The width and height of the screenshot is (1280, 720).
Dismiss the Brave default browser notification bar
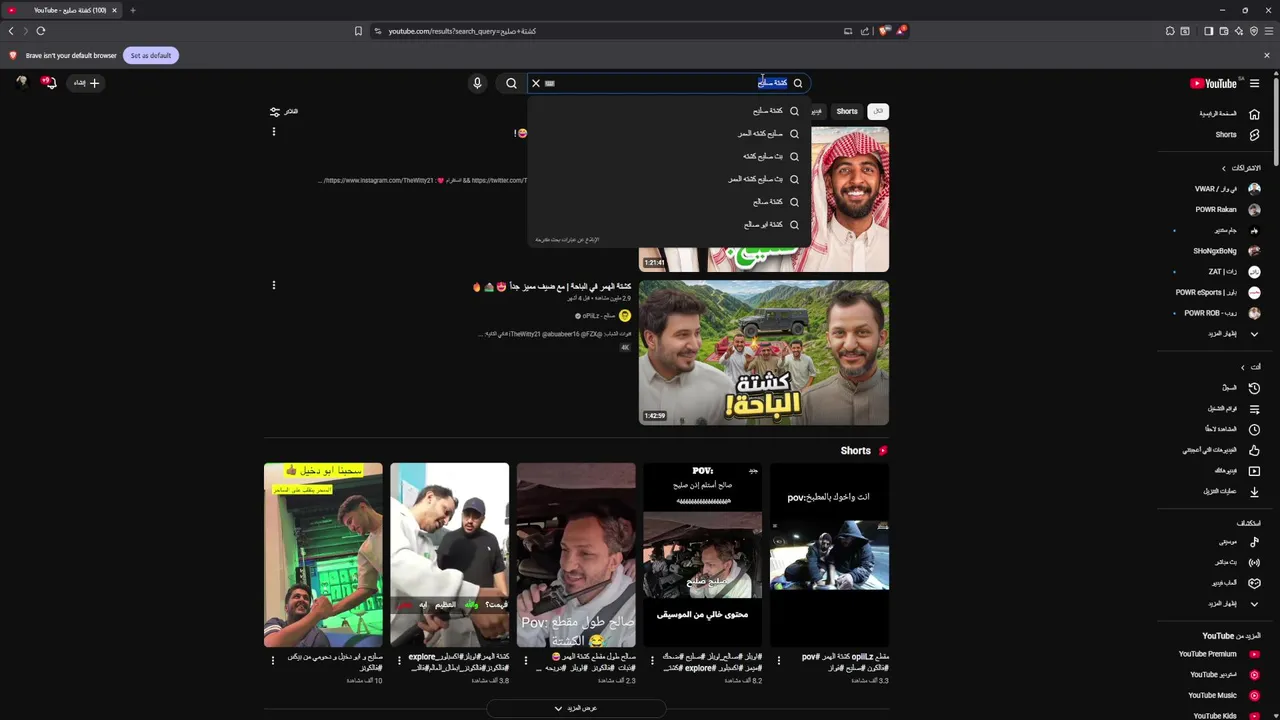coord(1266,55)
